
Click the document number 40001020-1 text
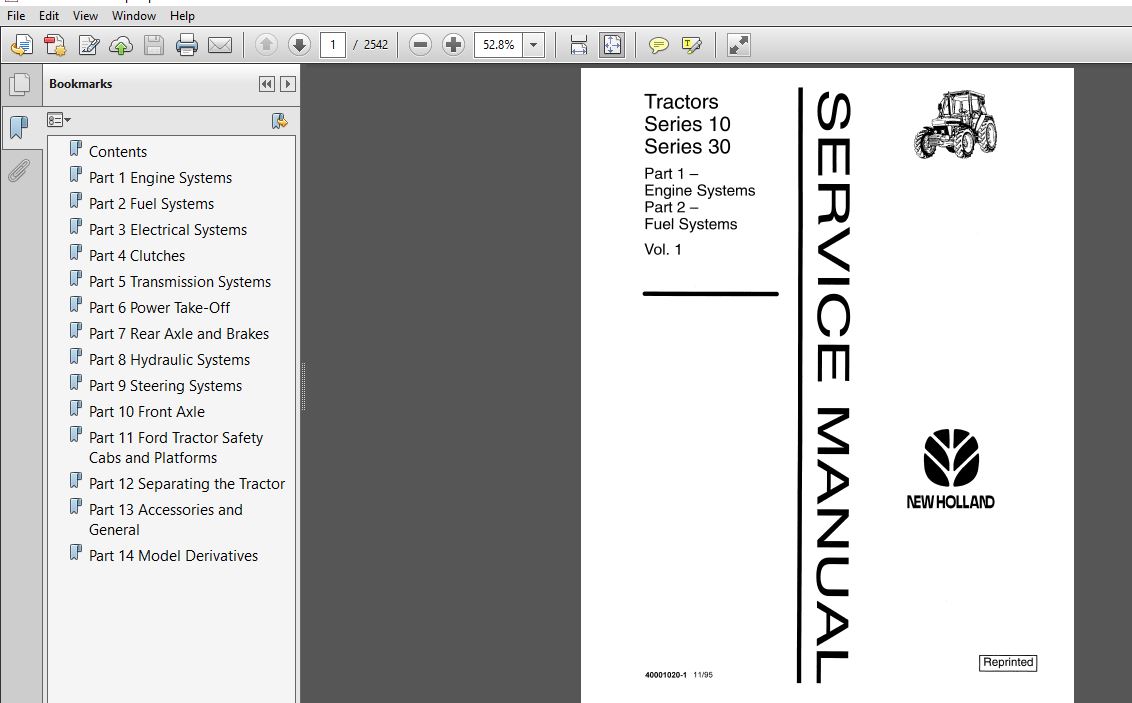pyautogui.click(x=666, y=676)
